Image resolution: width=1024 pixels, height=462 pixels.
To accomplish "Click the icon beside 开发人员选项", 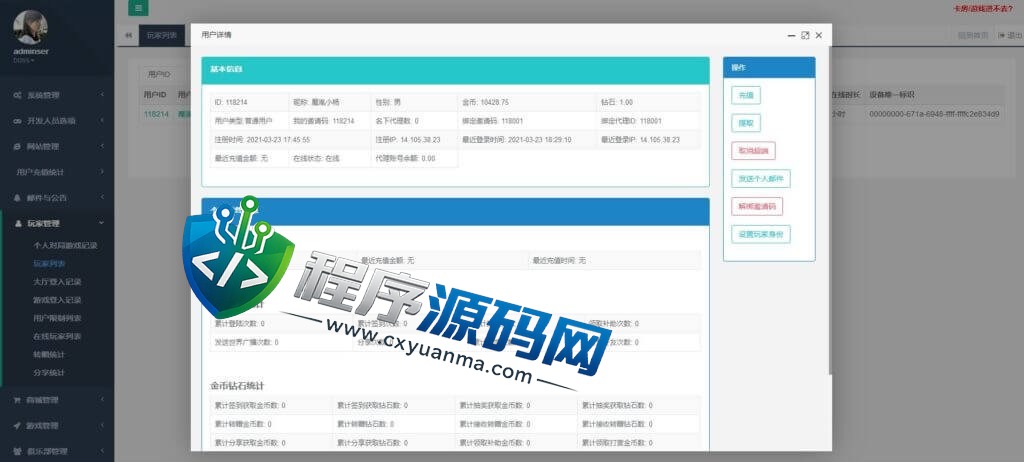I will pos(17,121).
